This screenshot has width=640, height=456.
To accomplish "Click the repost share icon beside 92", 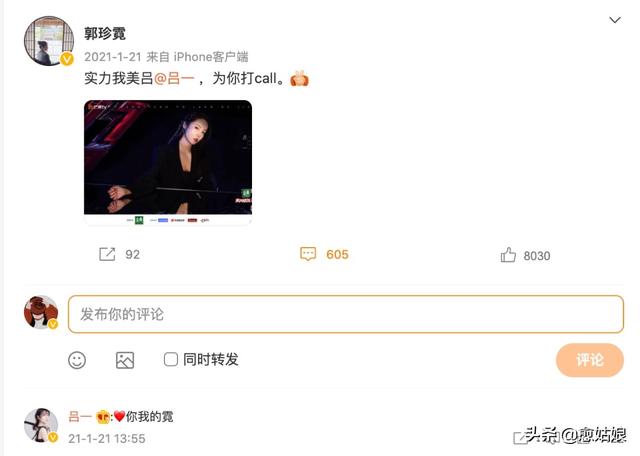I will point(107,254).
